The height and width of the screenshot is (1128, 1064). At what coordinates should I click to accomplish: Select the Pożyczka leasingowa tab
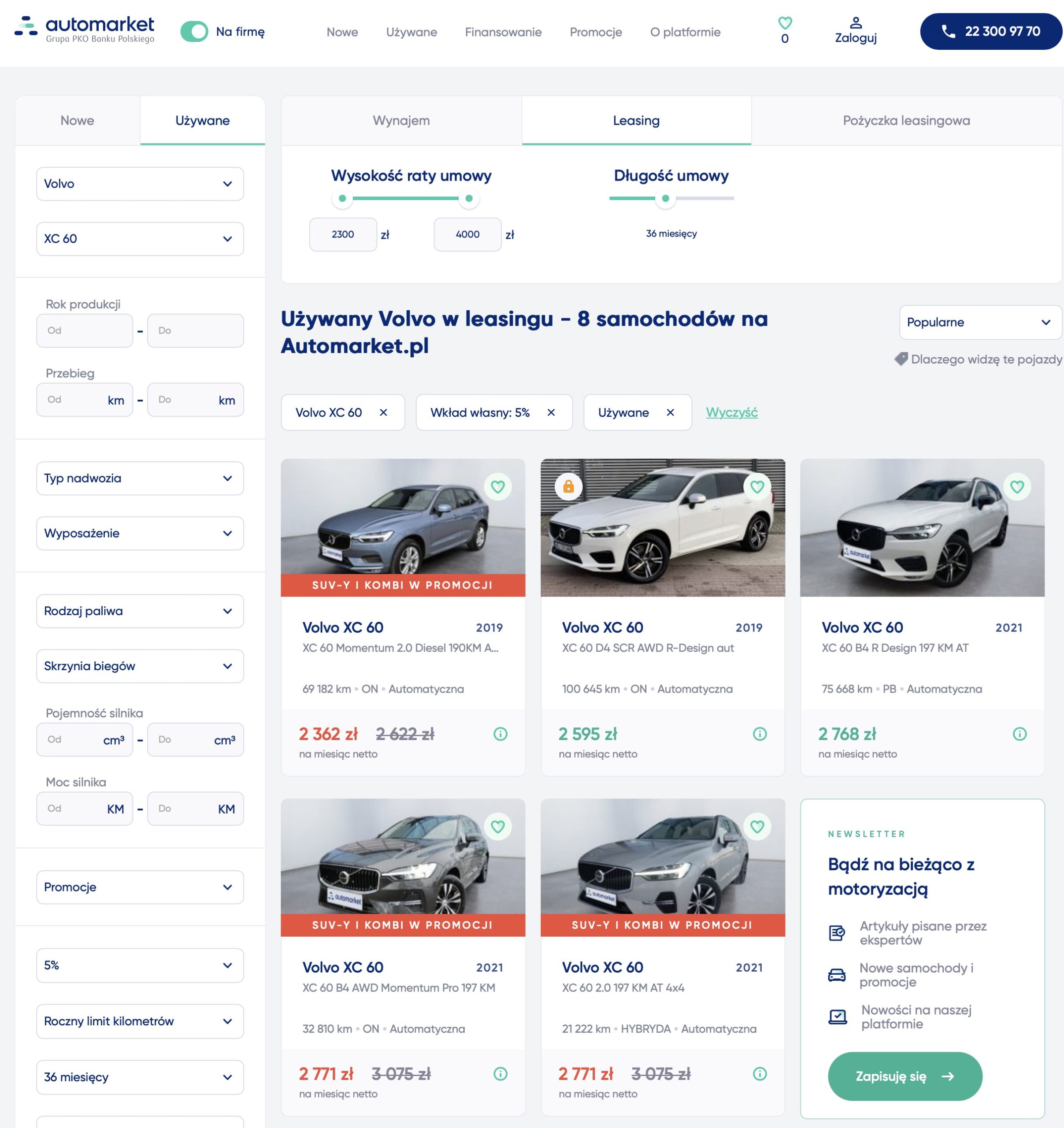[x=906, y=120]
